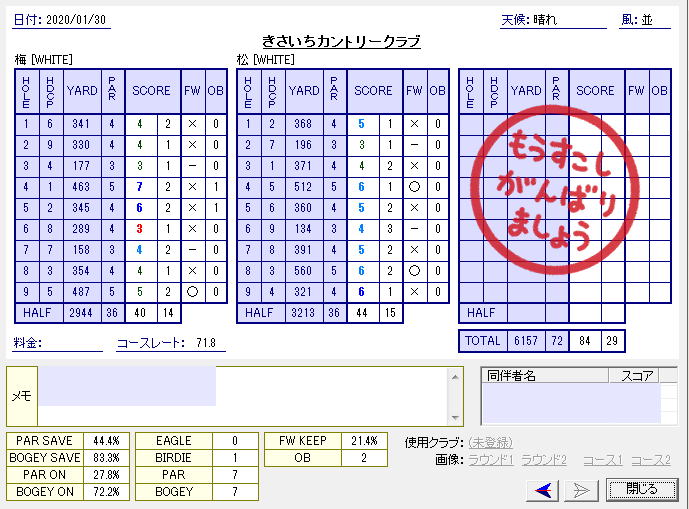Viewport: 689px width, 509px height.
Task: Click the 料金 fee field
Action: pos(68,343)
